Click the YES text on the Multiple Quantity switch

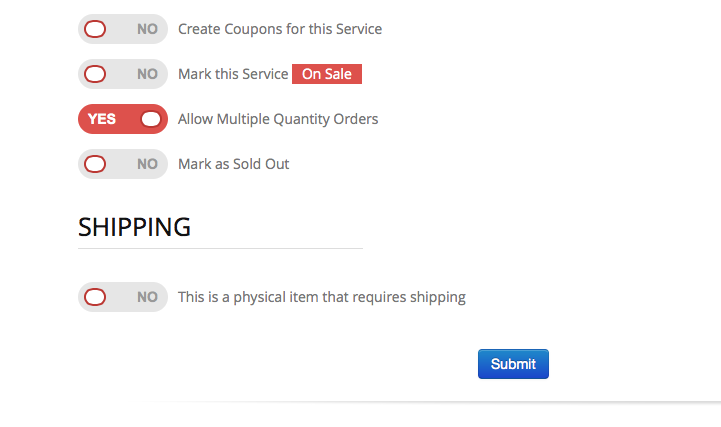coord(102,119)
